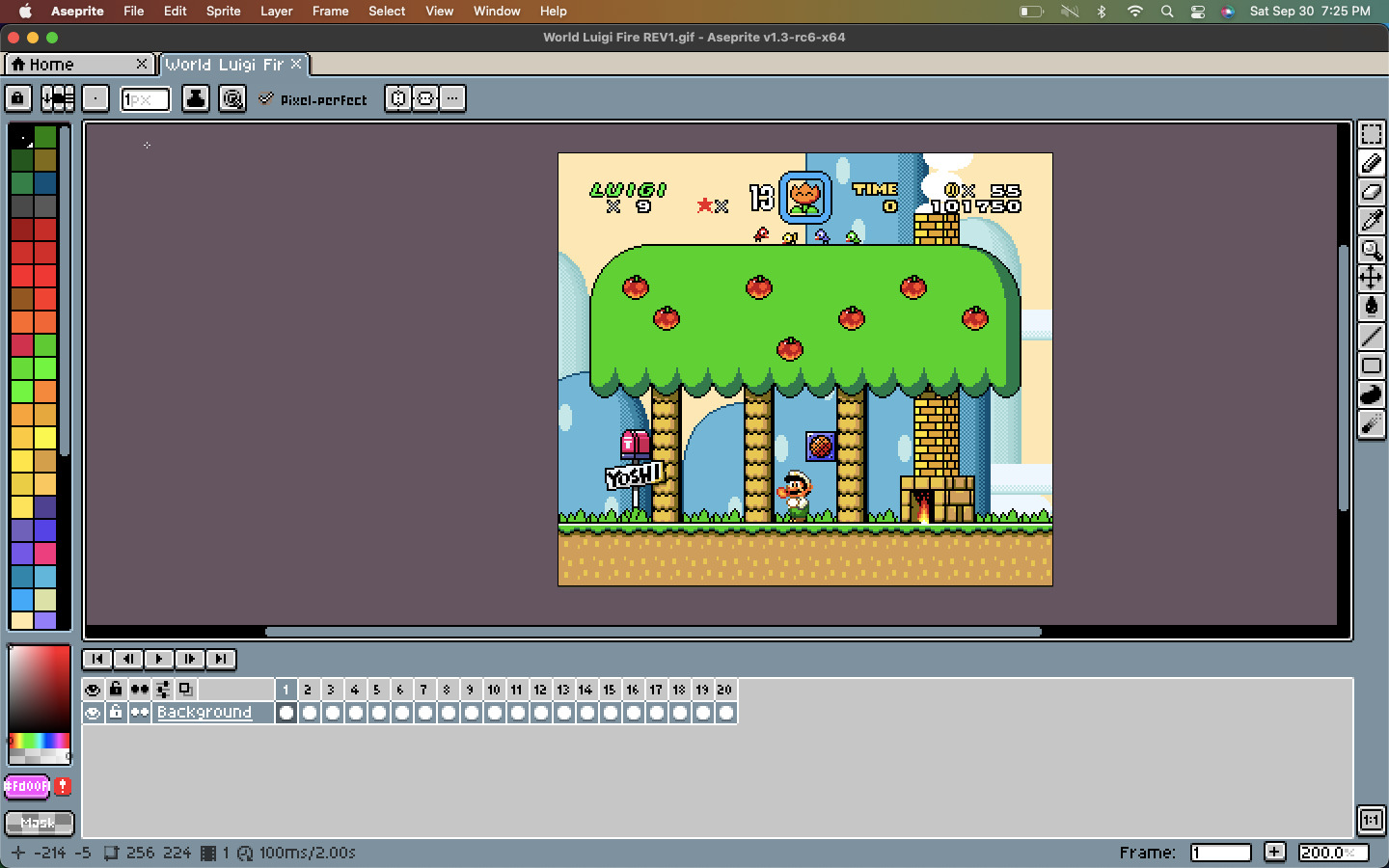Select the Eyedropper tool
Screen dimensions: 1389x868
(x=1371, y=221)
